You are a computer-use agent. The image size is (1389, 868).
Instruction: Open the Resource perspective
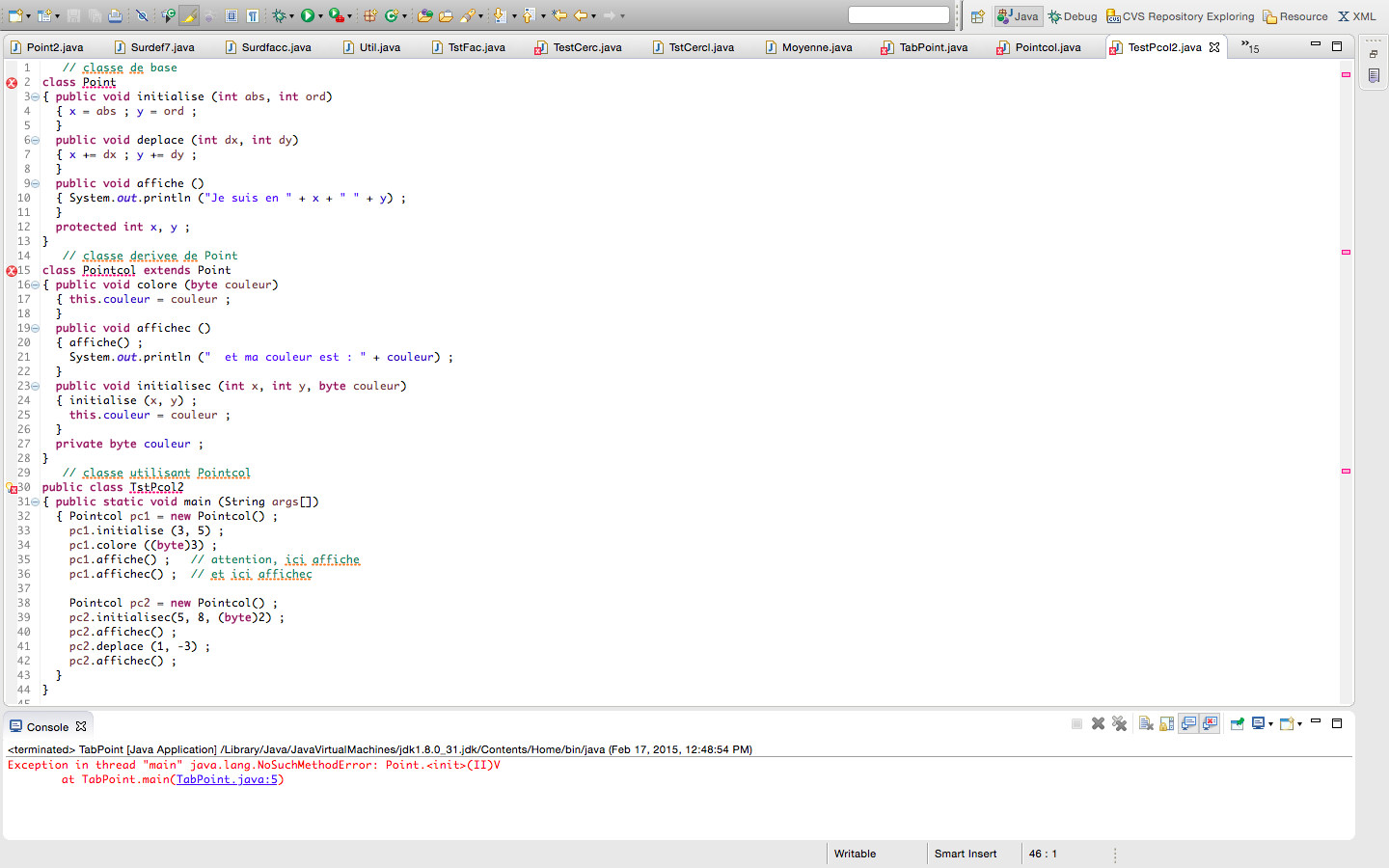[x=1295, y=16]
